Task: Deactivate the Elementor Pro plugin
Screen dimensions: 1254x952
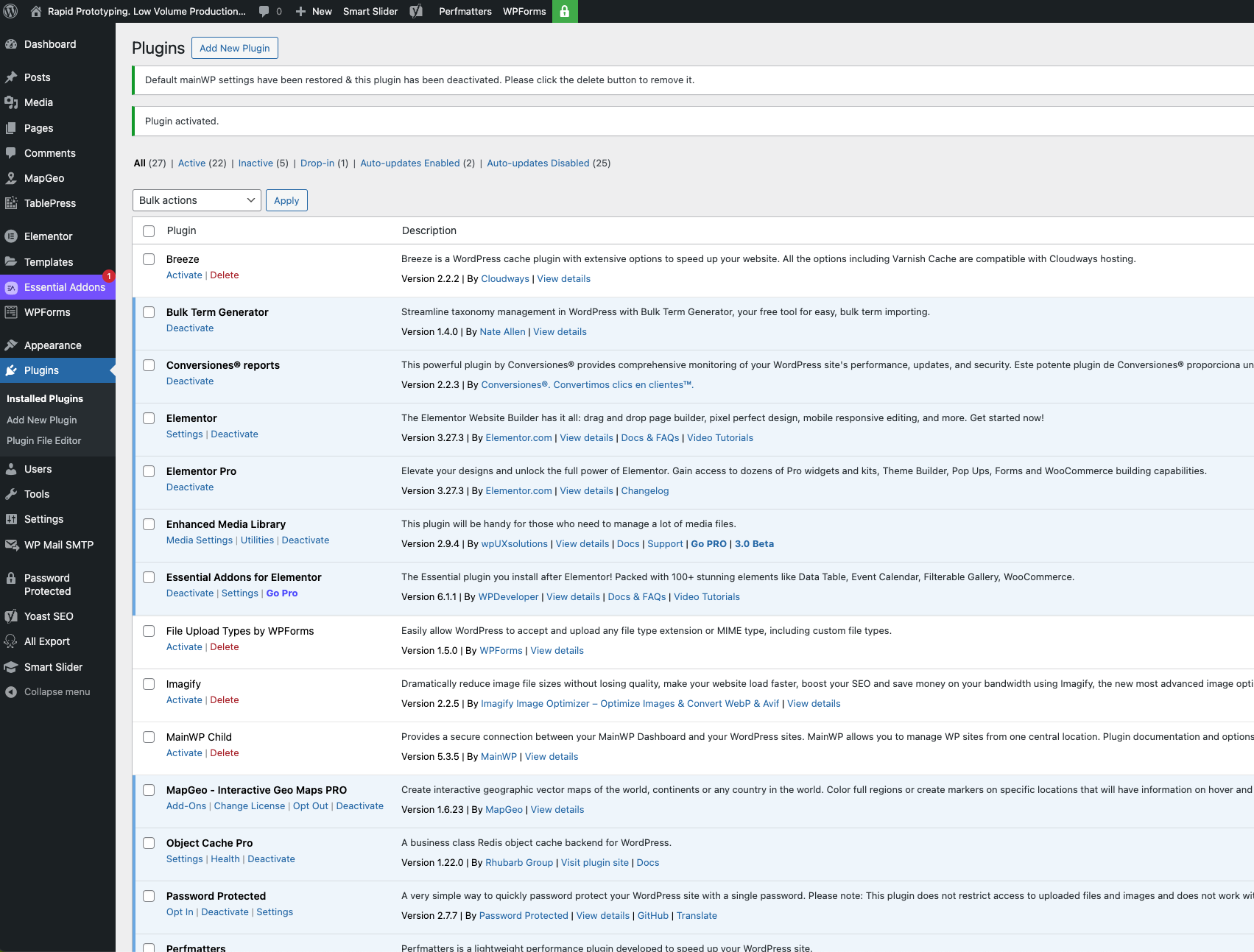Action: point(190,487)
